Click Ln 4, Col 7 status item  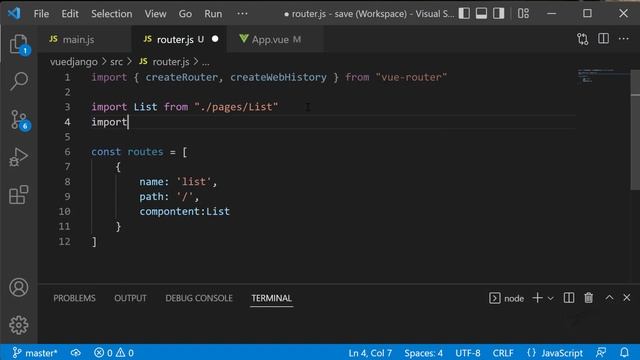pos(370,353)
